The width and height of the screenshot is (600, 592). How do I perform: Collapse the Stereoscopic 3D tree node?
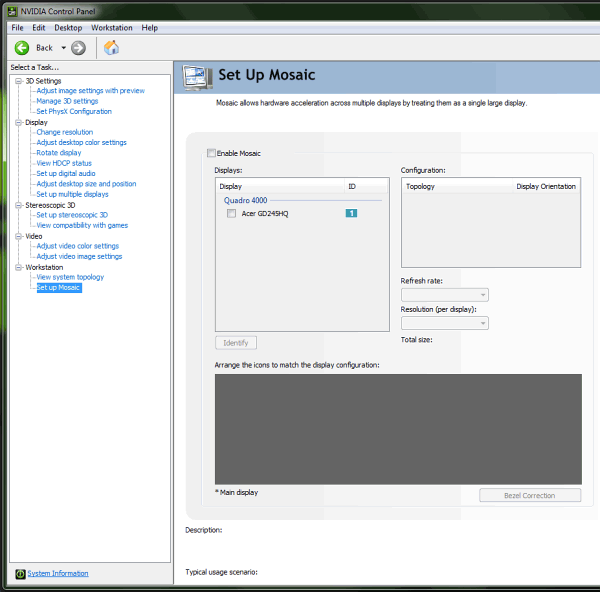[18, 205]
